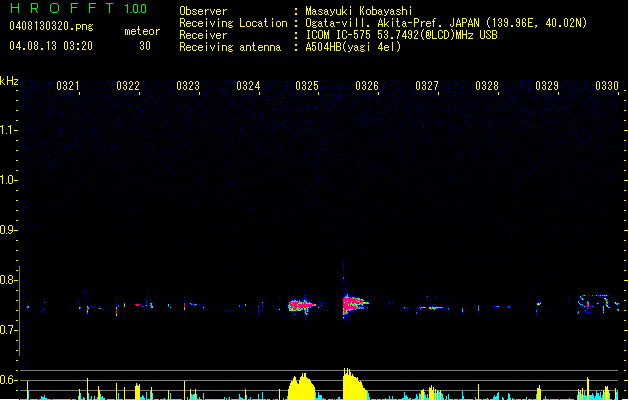
Task: Click the date stamp 04.08.13 03:20
Action: click(x=51, y=46)
